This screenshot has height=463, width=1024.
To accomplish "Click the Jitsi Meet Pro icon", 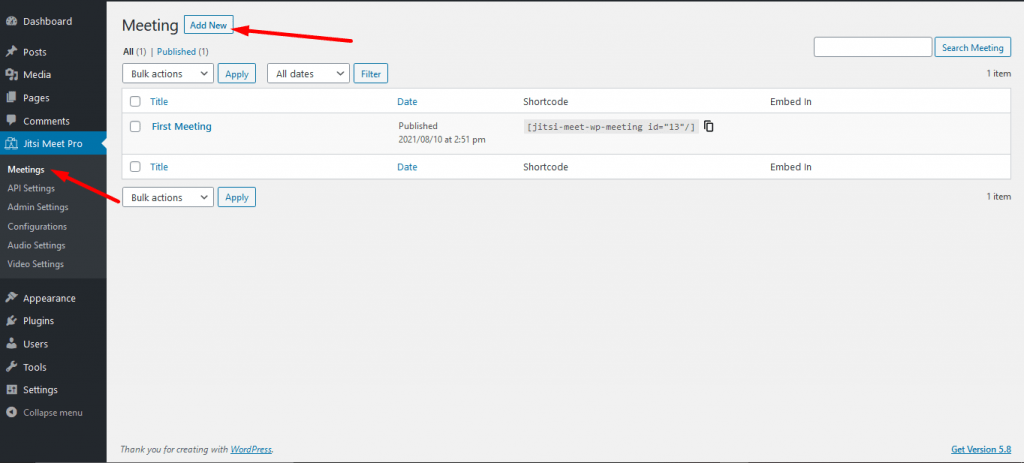I will click(x=11, y=144).
